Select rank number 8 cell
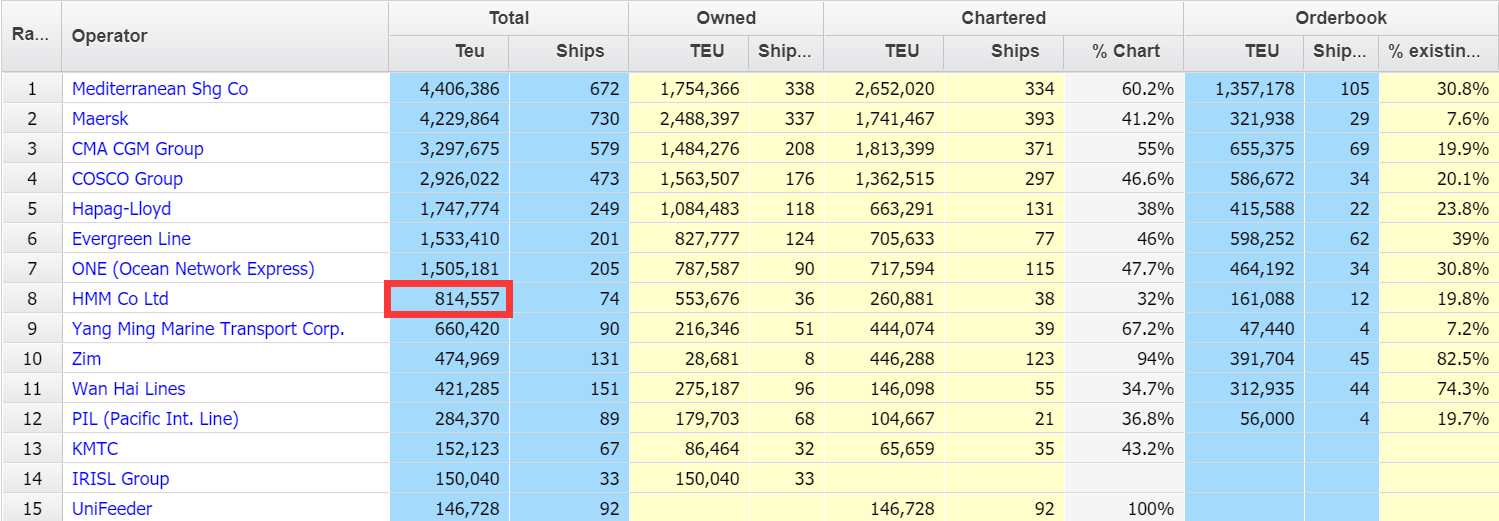 (31, 299)
